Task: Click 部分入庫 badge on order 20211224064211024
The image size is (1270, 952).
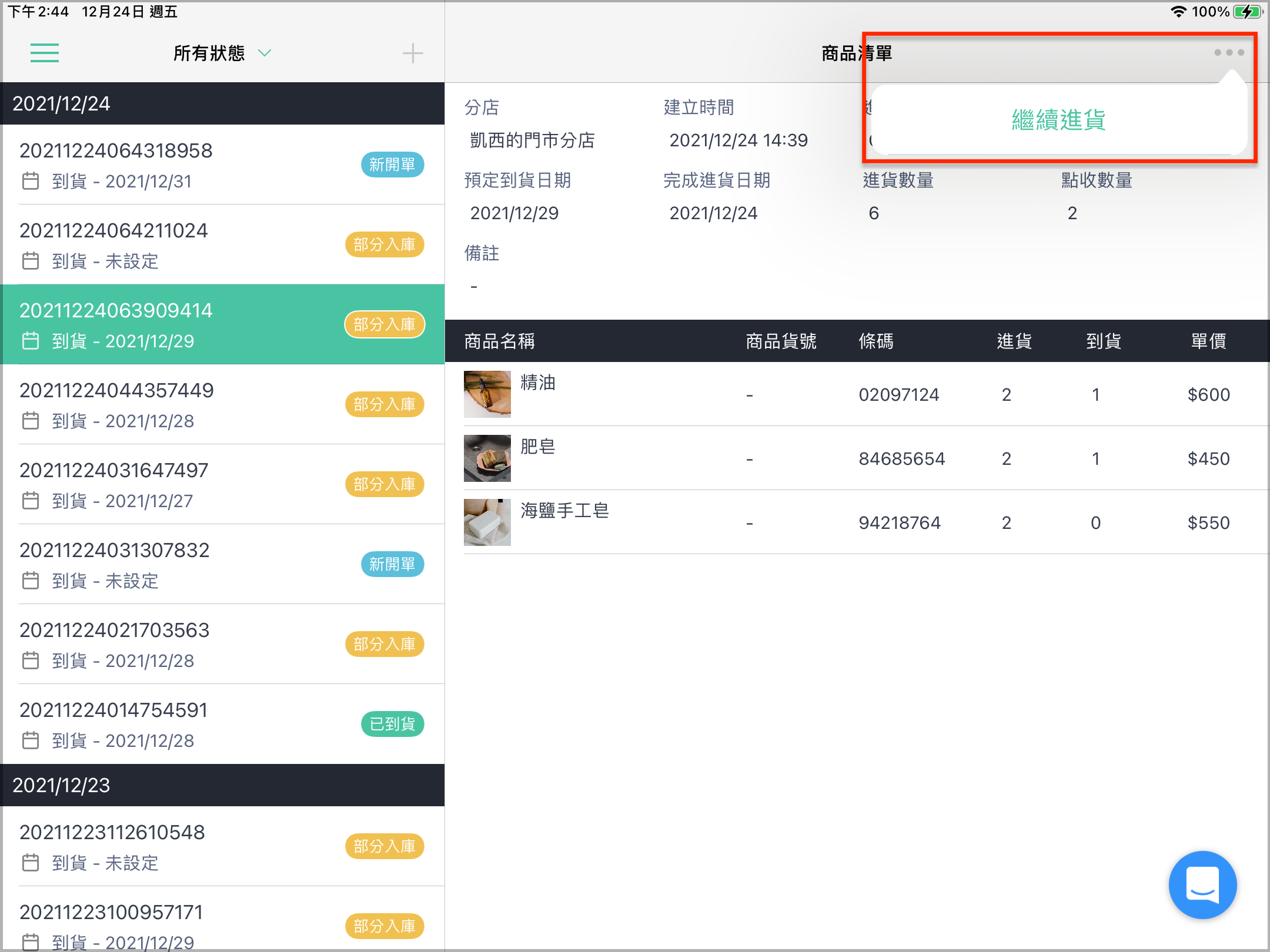Action: tap(385, 244)
